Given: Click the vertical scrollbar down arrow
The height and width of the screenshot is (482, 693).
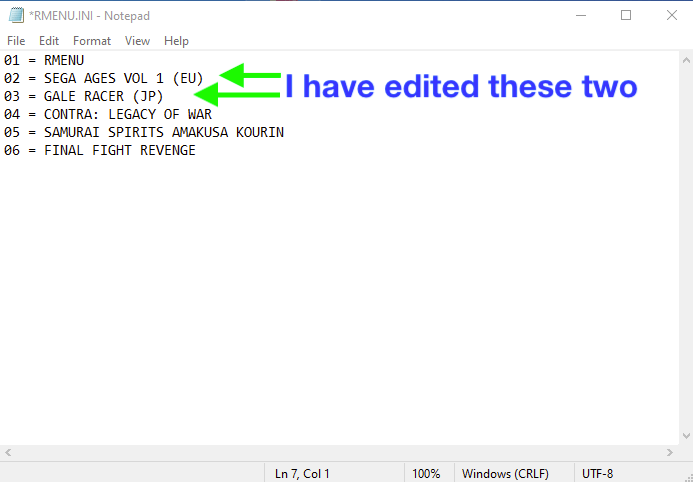Looking at the screenshot, I should pyautogui.click(x=686, y=436).
